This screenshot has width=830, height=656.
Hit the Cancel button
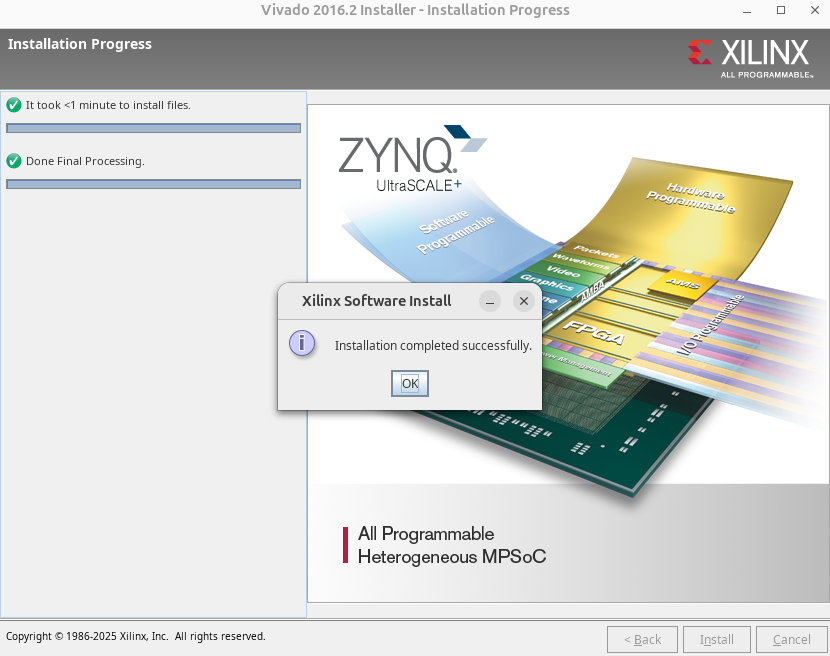coord(791,639)
